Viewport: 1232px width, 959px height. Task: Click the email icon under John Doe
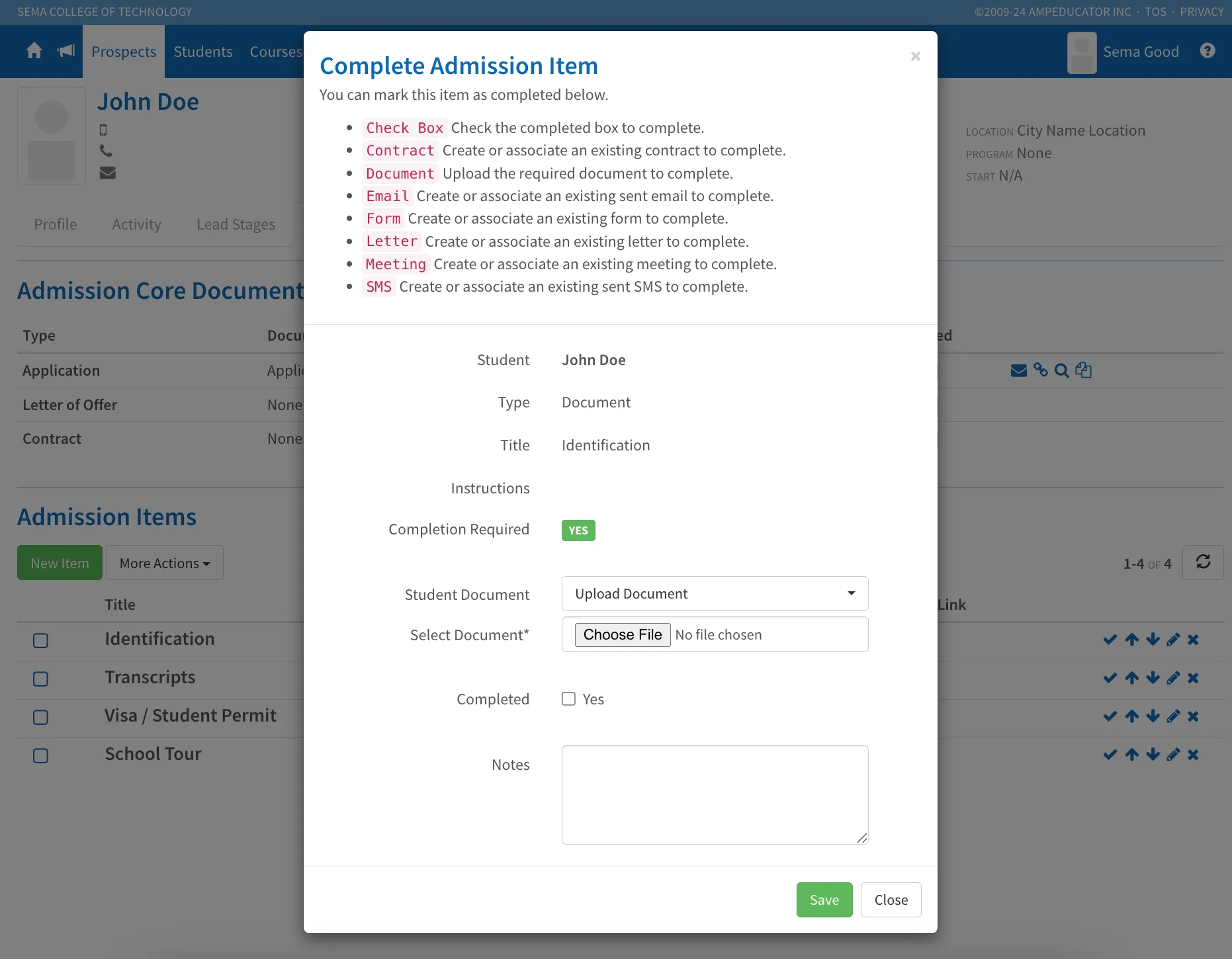click(x=107, y=173)
